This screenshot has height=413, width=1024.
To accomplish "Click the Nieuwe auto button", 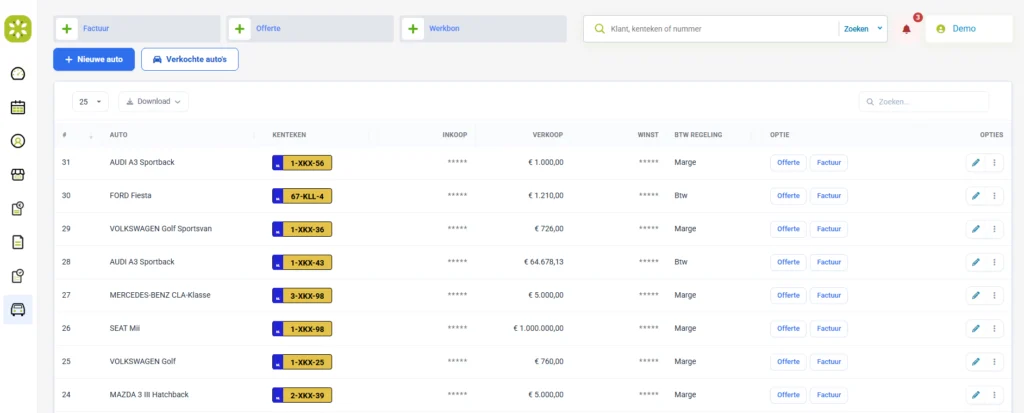I will (94, 59).
